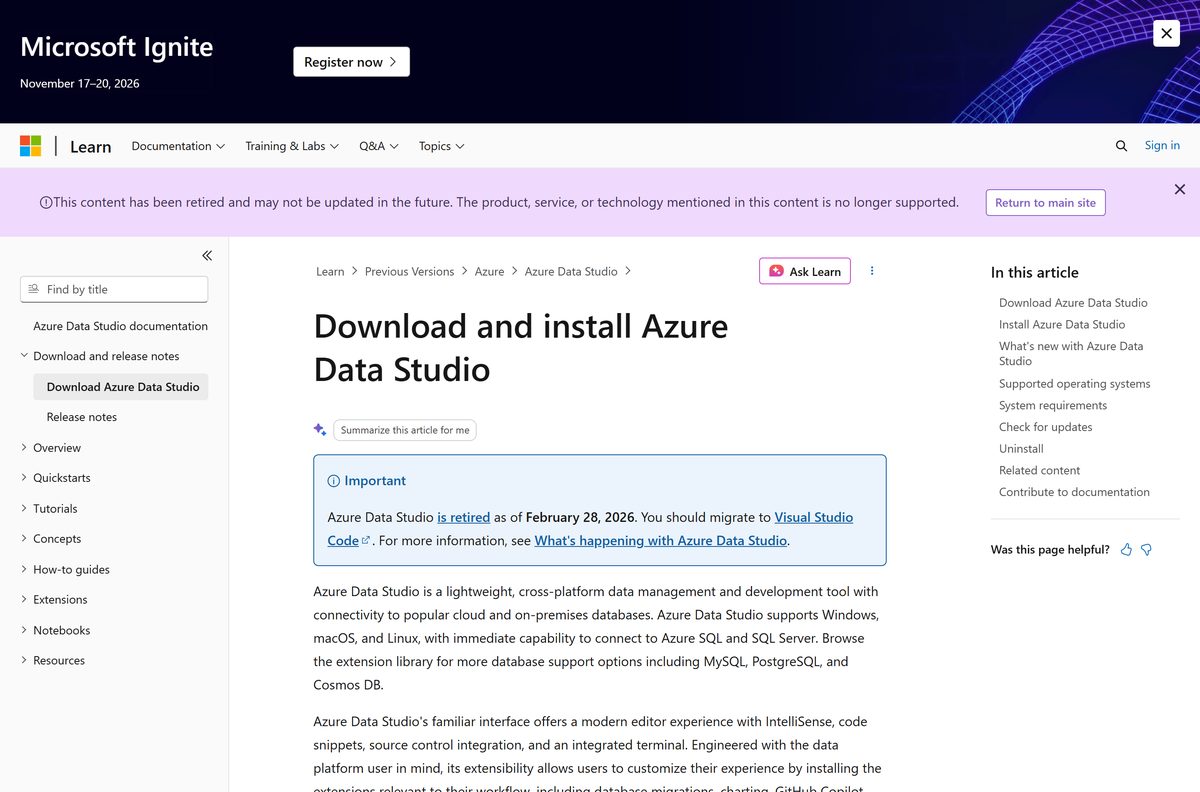Viewport: 1200px width, 792px height.
Task: Collapse Download and release notes section
Action: point(24,355)
